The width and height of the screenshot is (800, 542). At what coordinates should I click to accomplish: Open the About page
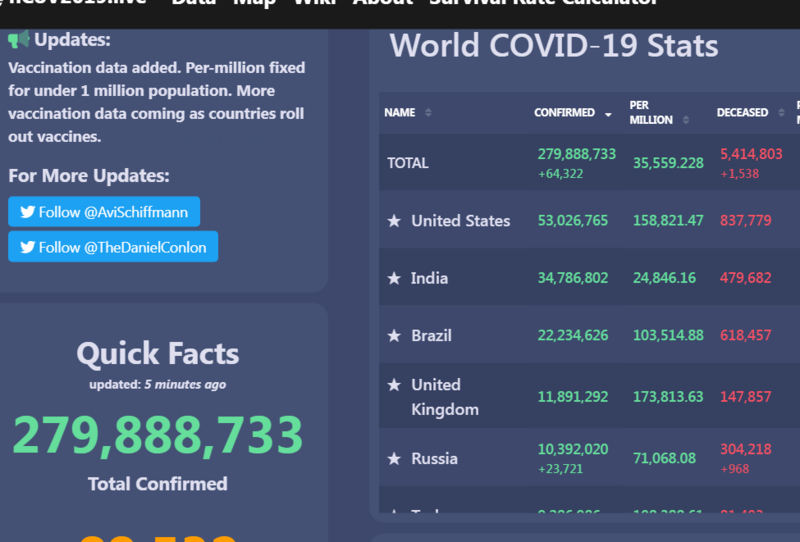pos(382,3)
